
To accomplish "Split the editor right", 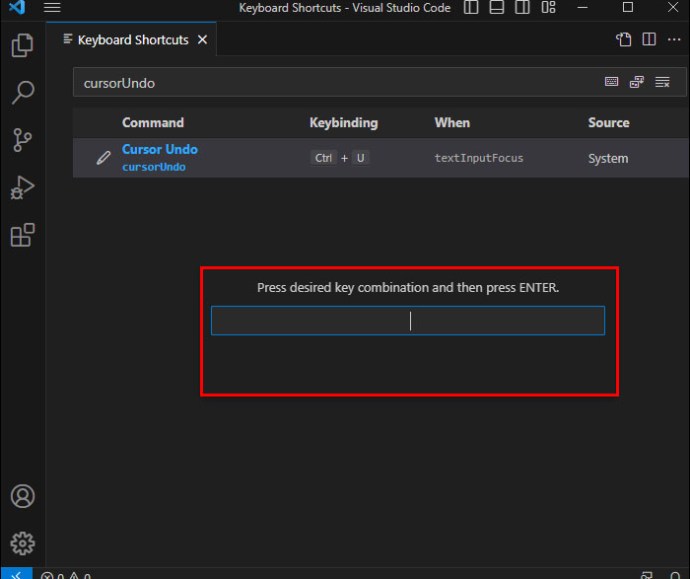I will point(649,40).
